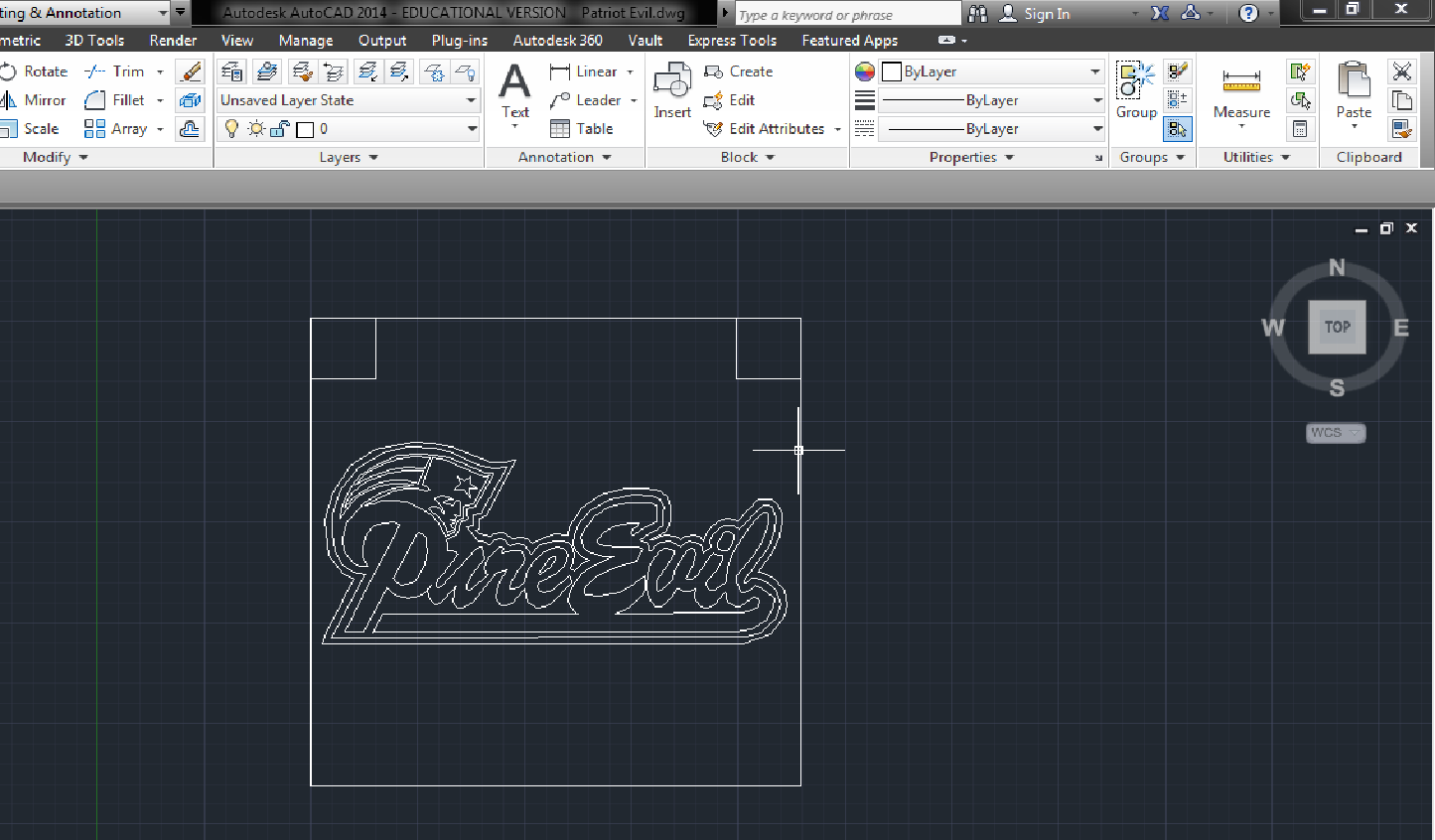1435x840 pixels.
Task: Click the Match Properties icon in Clipboard
Action: pyautogui.click(x=1401, y=129)
